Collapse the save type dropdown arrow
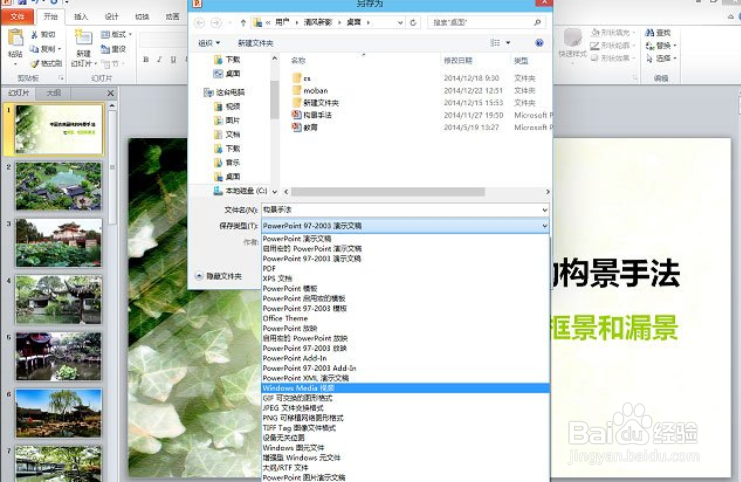741x482 pixels. (x=544, y=226)
